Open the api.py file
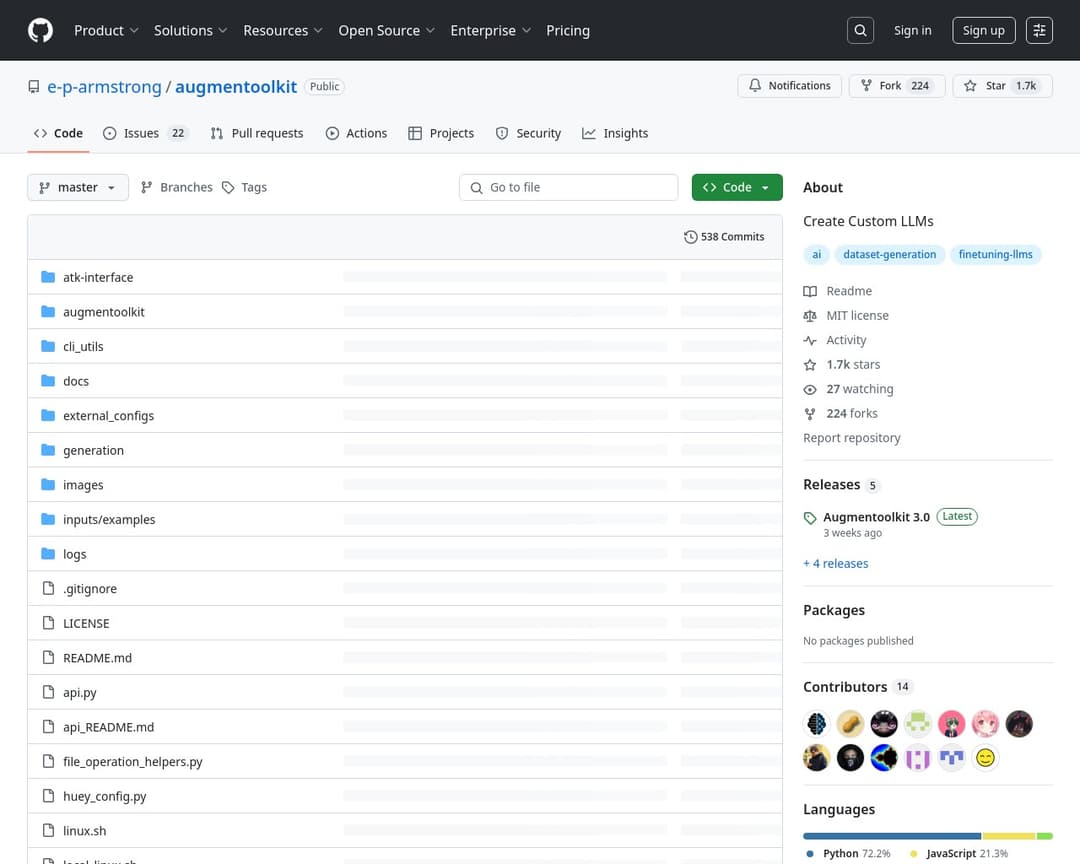This screenshot has height=864, width=1080. 80,692
